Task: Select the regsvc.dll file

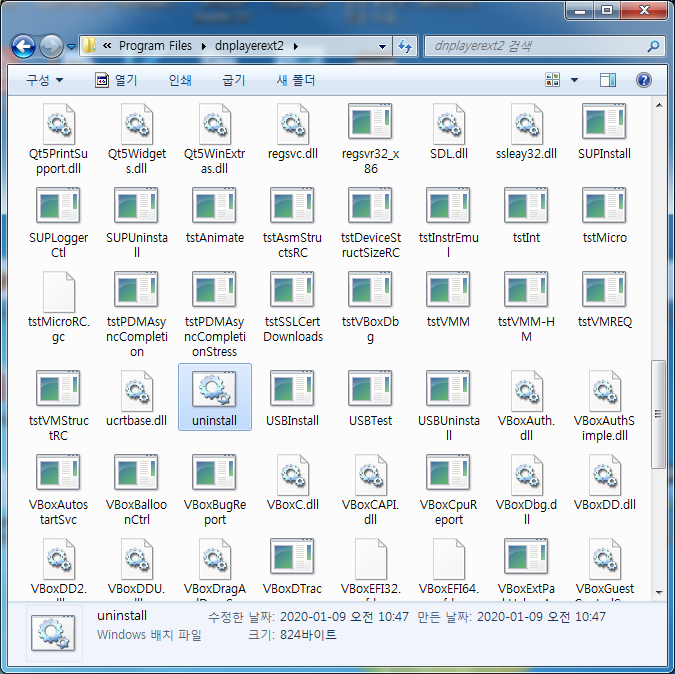Action: 293,131
